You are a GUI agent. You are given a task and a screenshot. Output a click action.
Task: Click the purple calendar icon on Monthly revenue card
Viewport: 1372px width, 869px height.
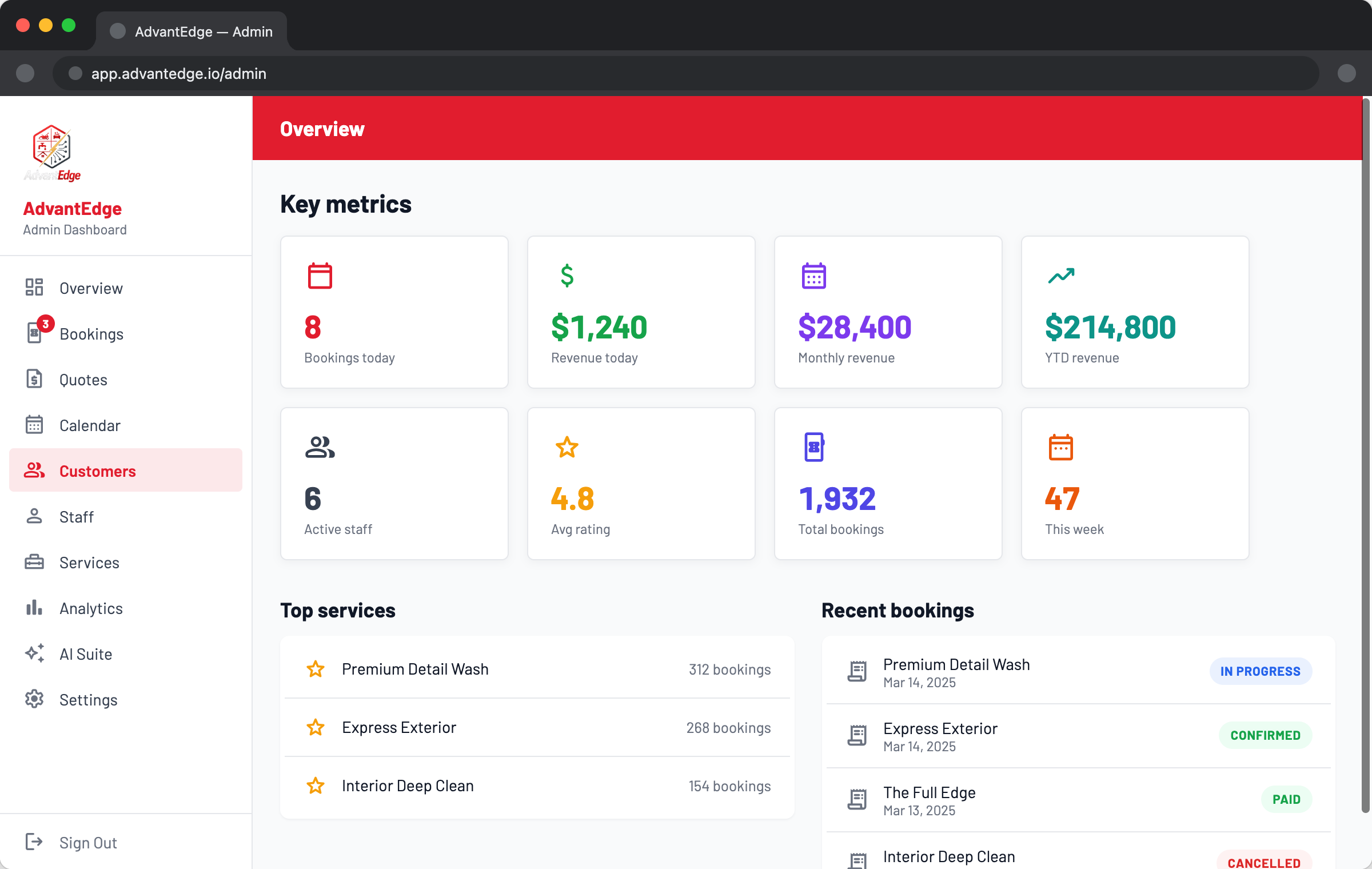(x=814, y=276)
